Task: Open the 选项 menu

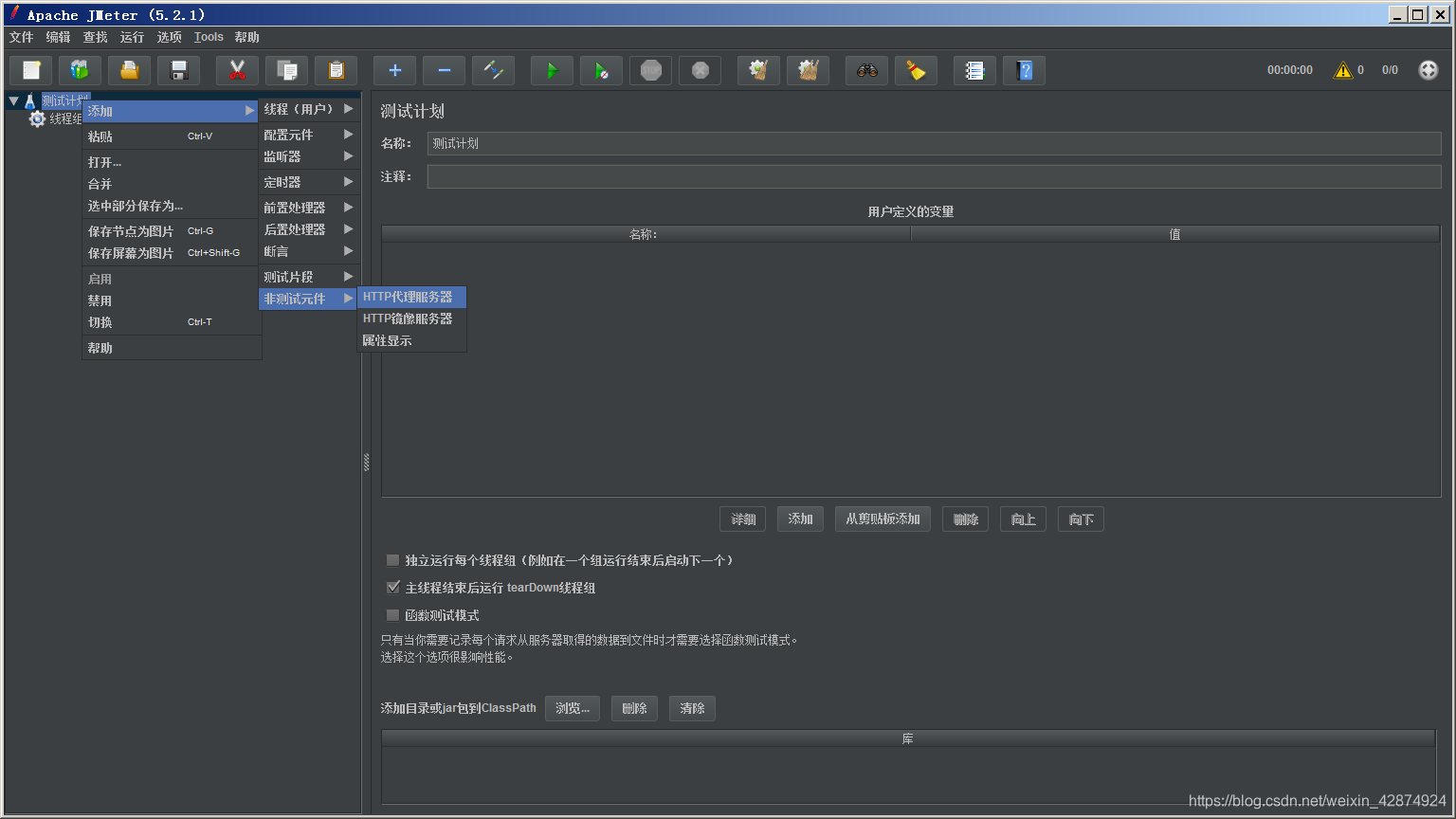Action: (169, 37)
